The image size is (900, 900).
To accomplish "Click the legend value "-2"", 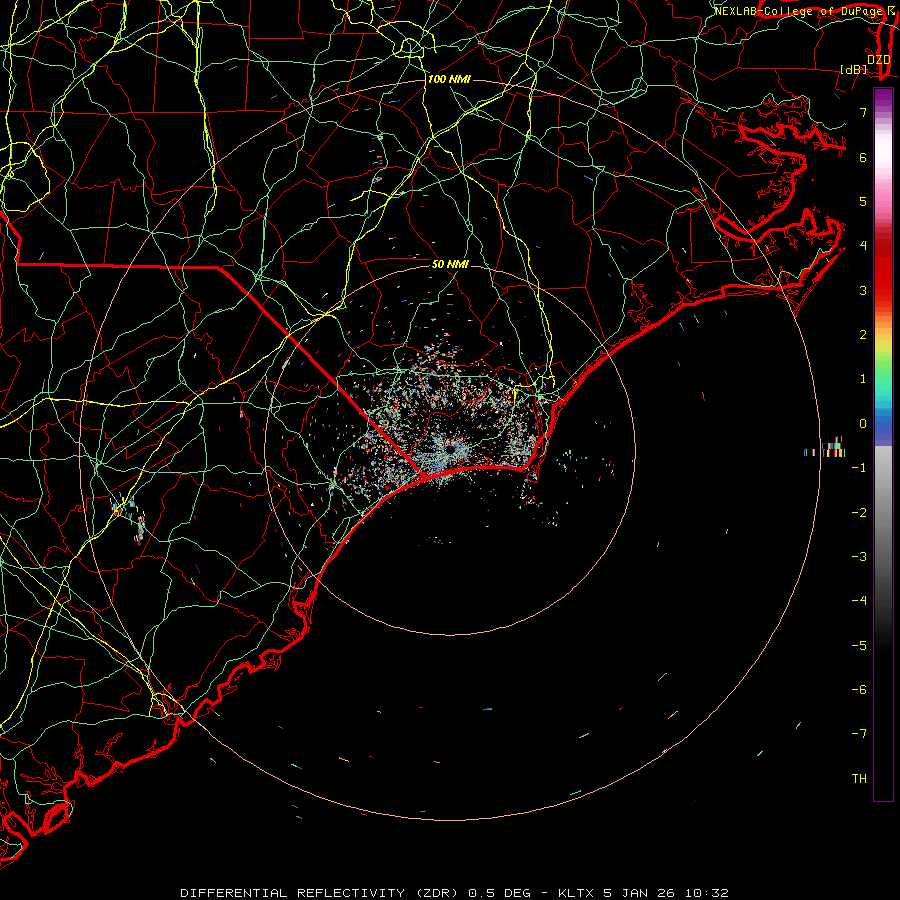I will coord(859,513).
